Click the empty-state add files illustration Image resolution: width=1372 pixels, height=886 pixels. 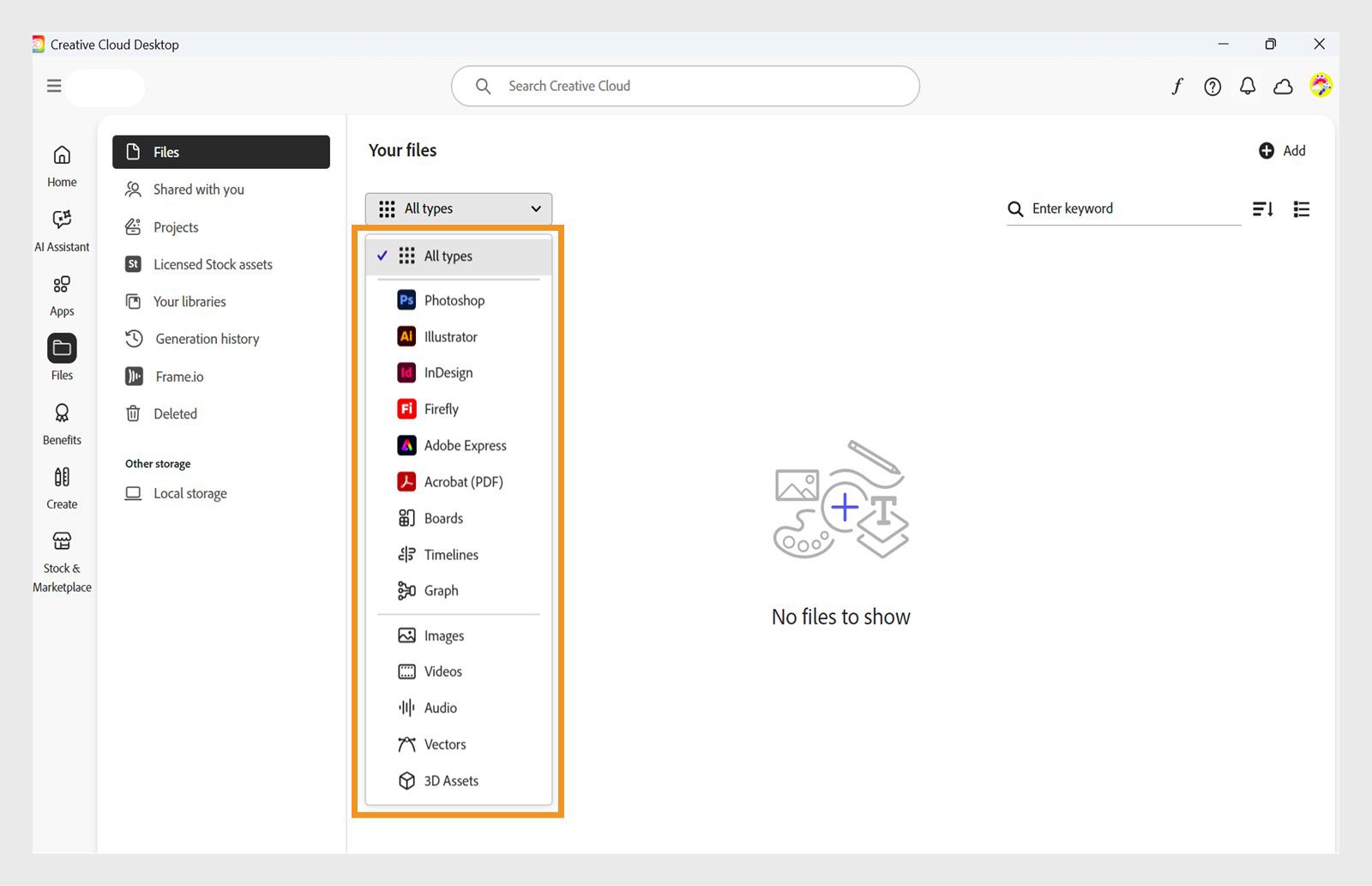[x=840, y=499]
